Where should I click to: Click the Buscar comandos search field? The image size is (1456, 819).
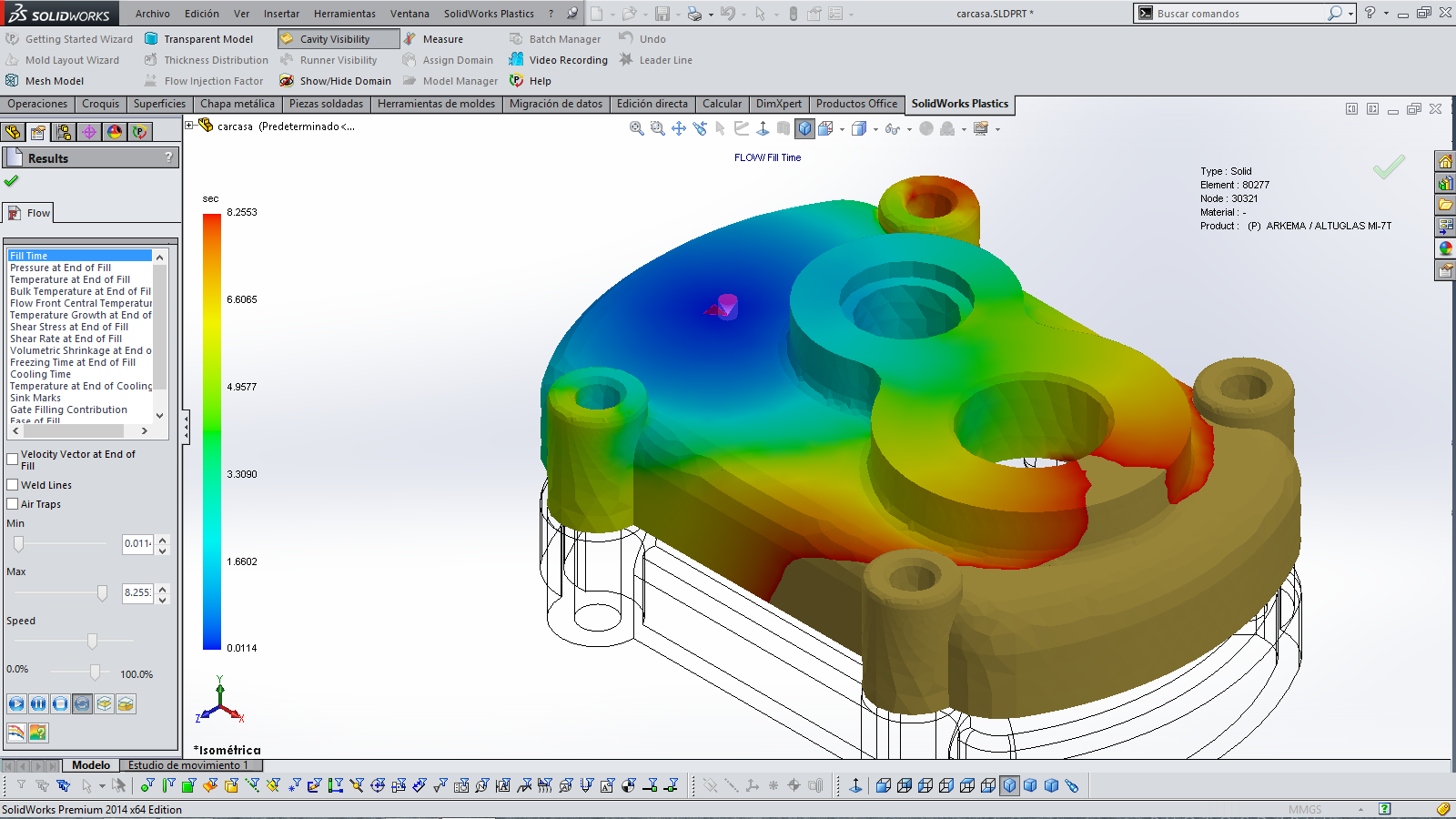pyautogui.click(x=1240, y=14)
